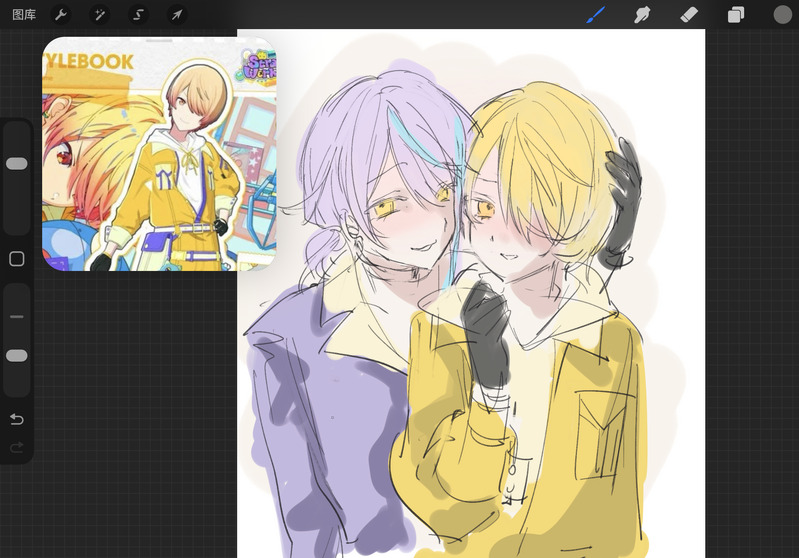Select the Smudge tool

coord(642,15)
